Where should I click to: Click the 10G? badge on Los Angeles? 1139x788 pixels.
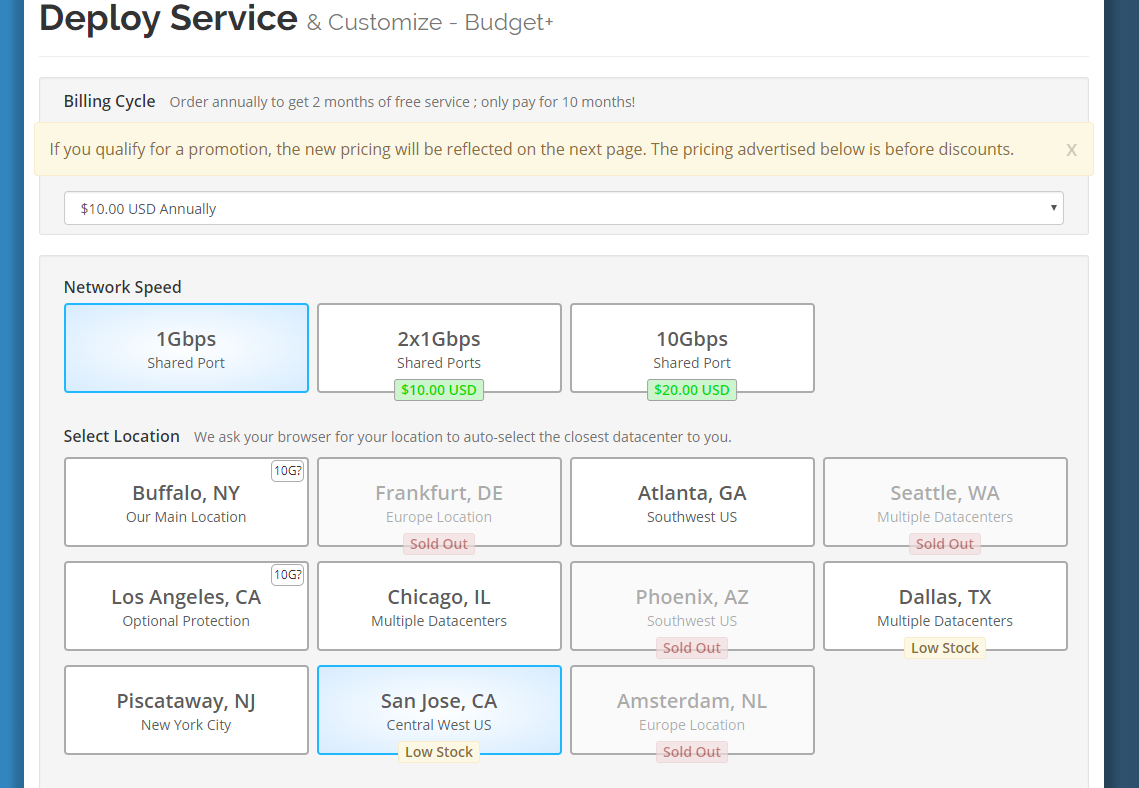(287, 575)
